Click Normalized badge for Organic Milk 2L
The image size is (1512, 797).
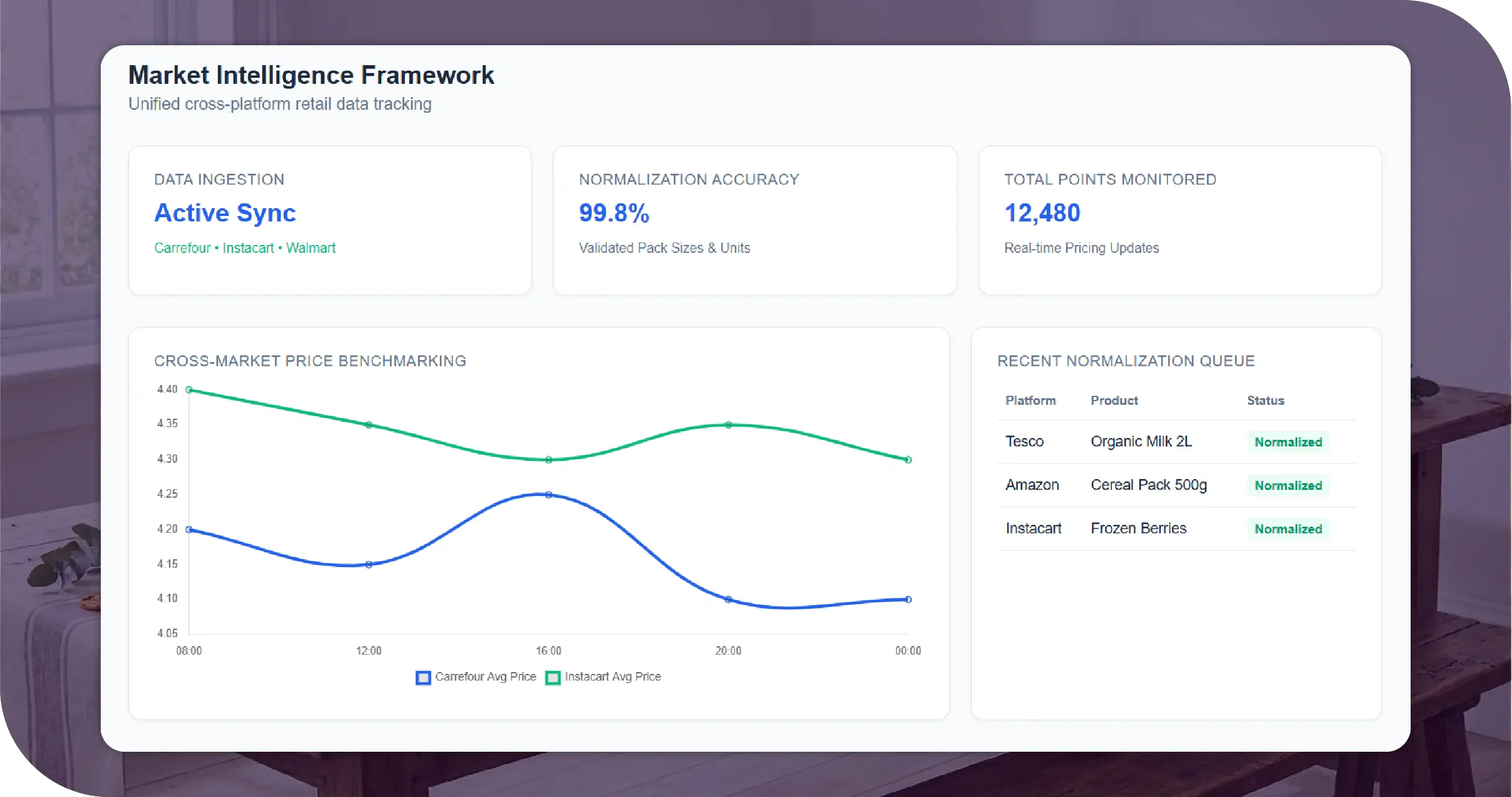click(x=1288, y=442)
